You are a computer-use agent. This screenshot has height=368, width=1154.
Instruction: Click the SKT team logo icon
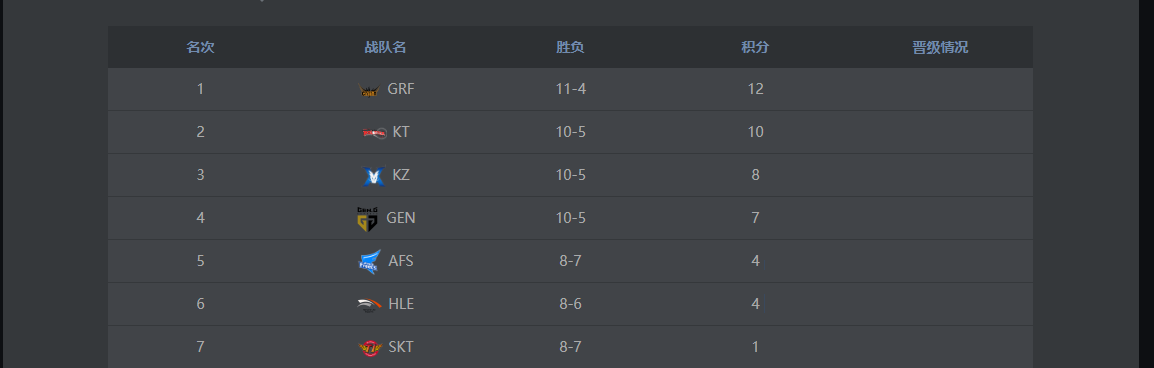tap(369, 347)
